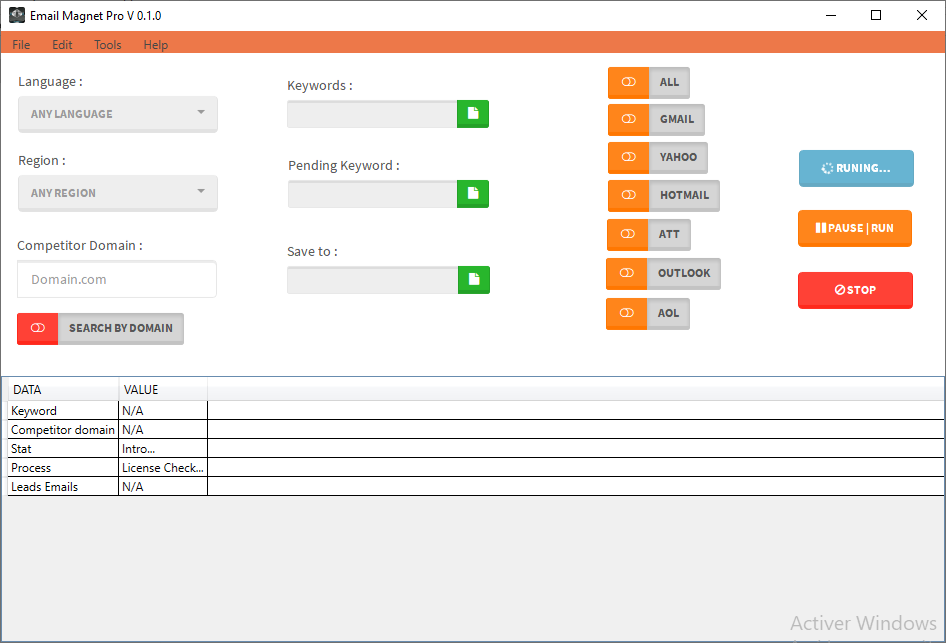Toggle the ALL providers switch

pos(627,82)
